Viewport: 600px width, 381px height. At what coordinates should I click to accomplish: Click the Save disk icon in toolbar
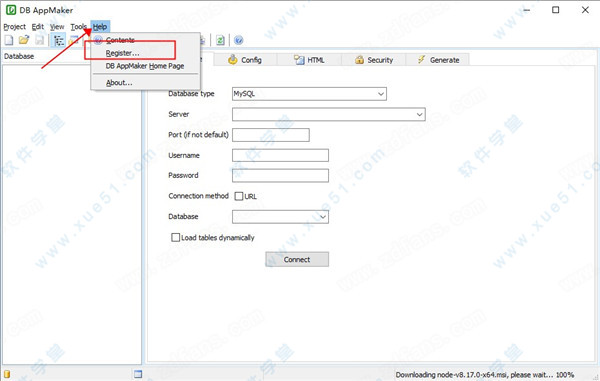coord(39,40)
